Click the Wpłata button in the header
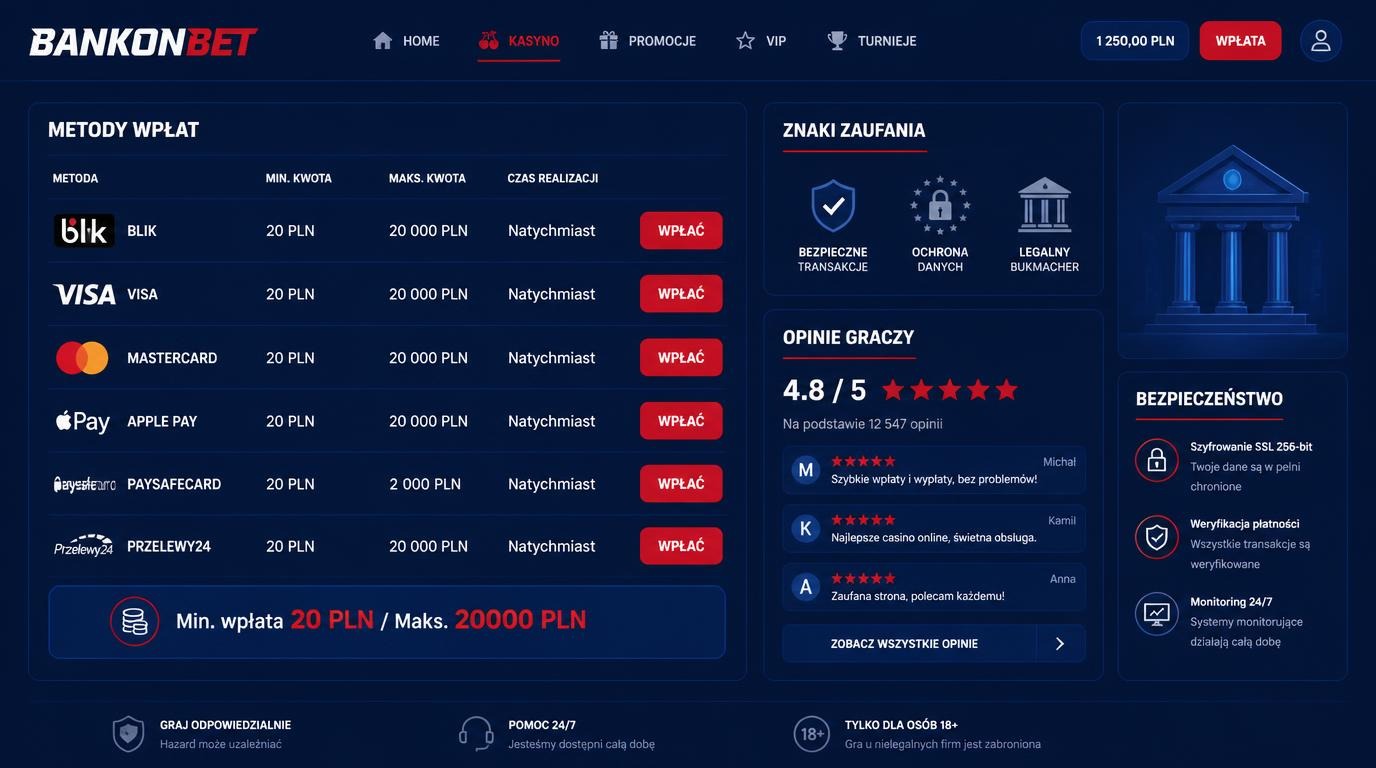1376x768 pixels. click(1240, 41)
